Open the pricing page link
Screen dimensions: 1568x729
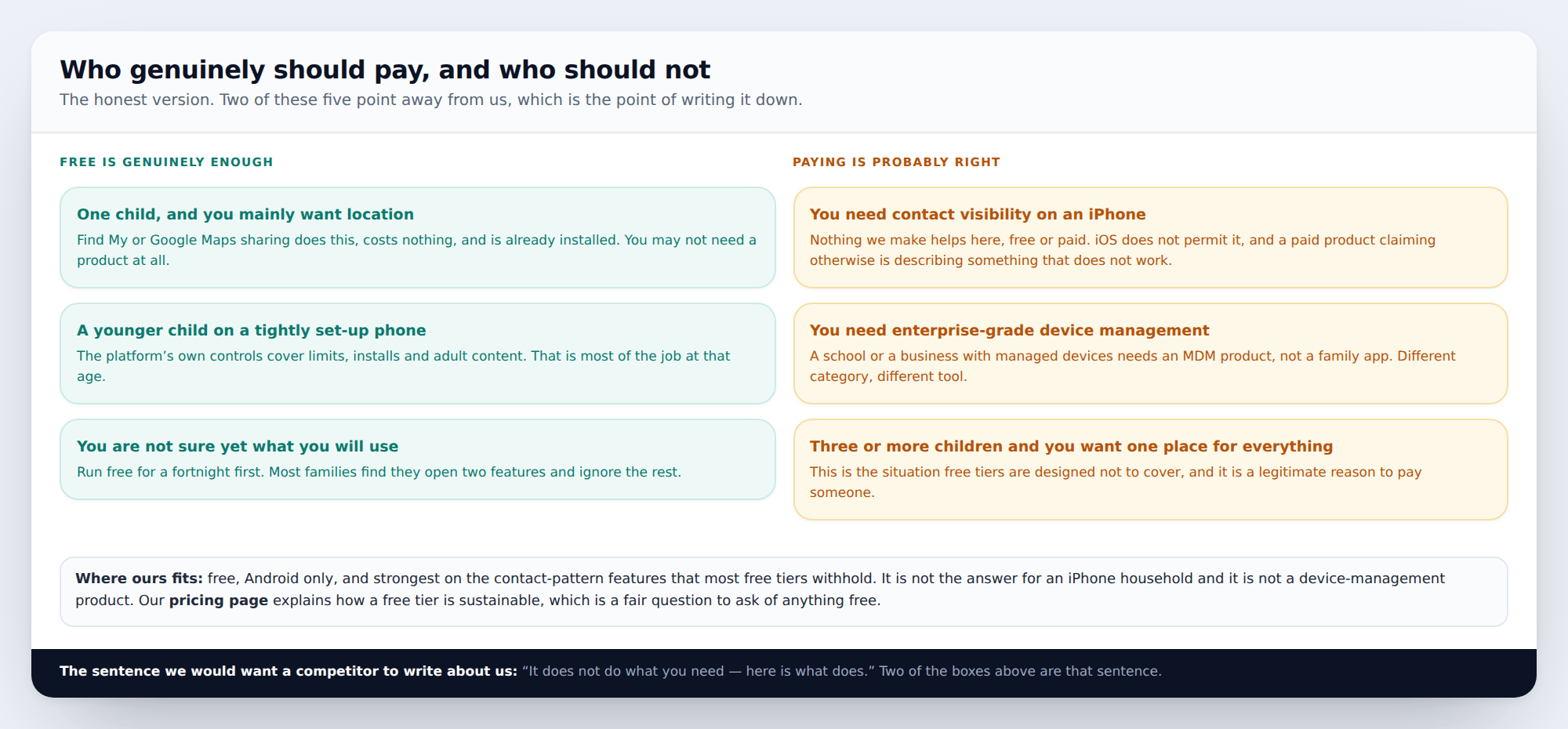pos(218,600)
